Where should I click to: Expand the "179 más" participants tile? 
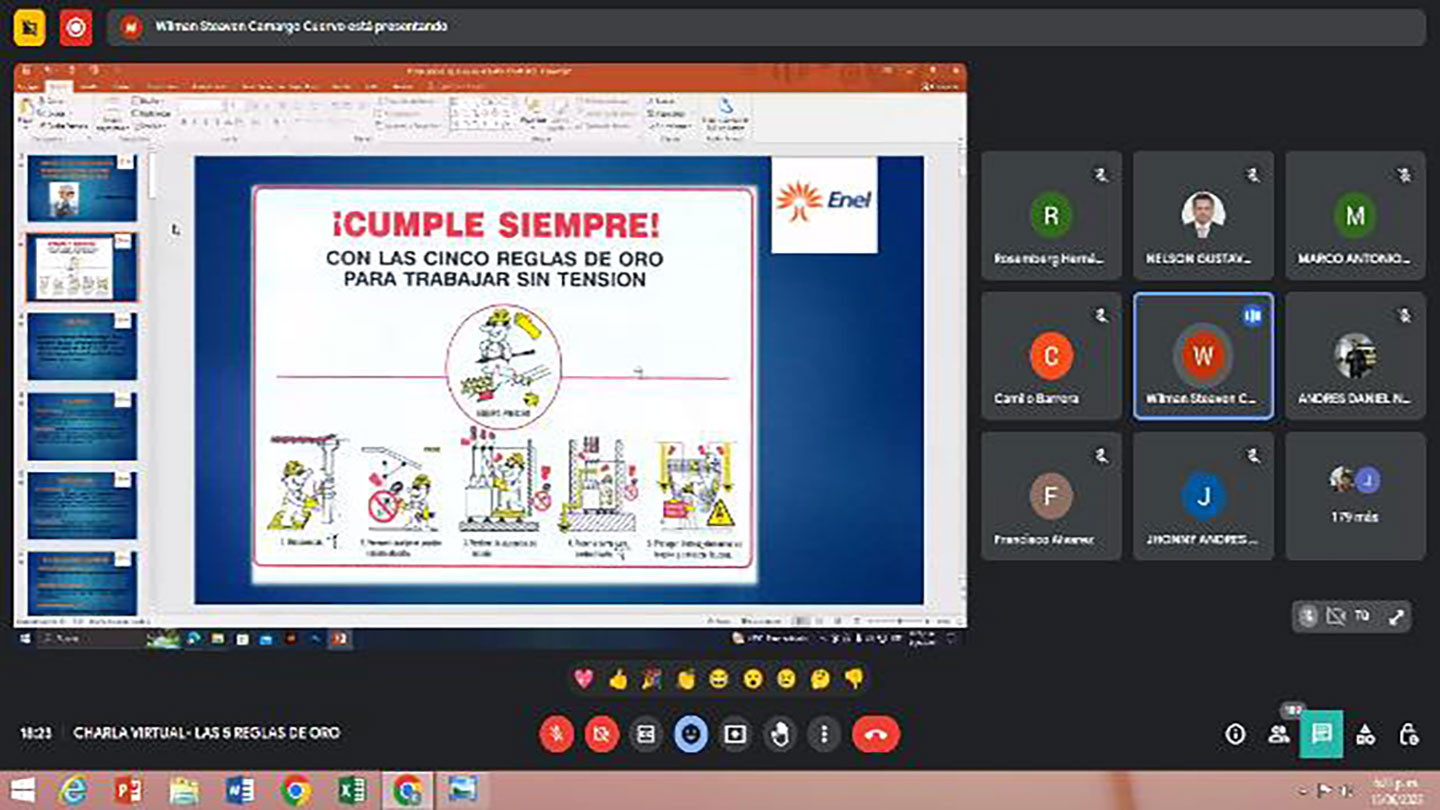point(1355,496)
